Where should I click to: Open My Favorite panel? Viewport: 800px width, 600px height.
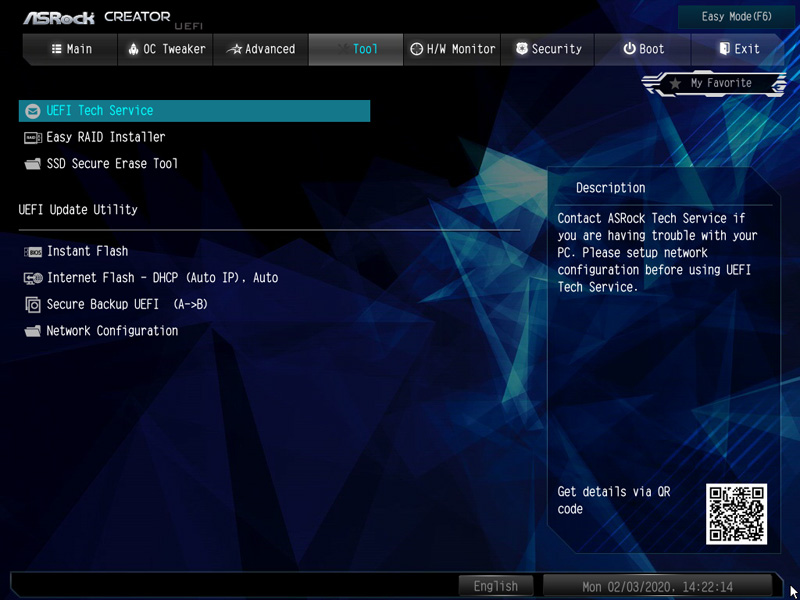714,83
